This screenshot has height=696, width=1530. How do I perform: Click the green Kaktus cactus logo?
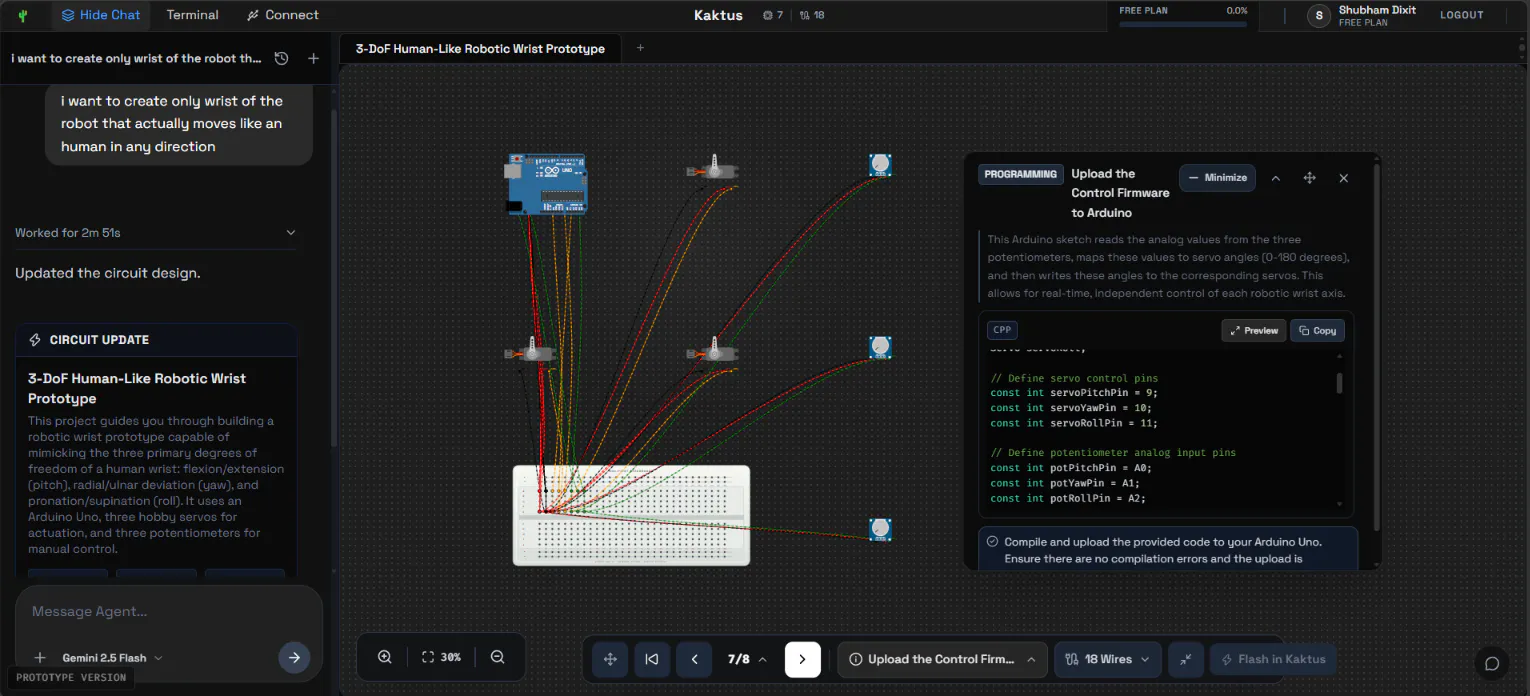[x=23, y=15]
